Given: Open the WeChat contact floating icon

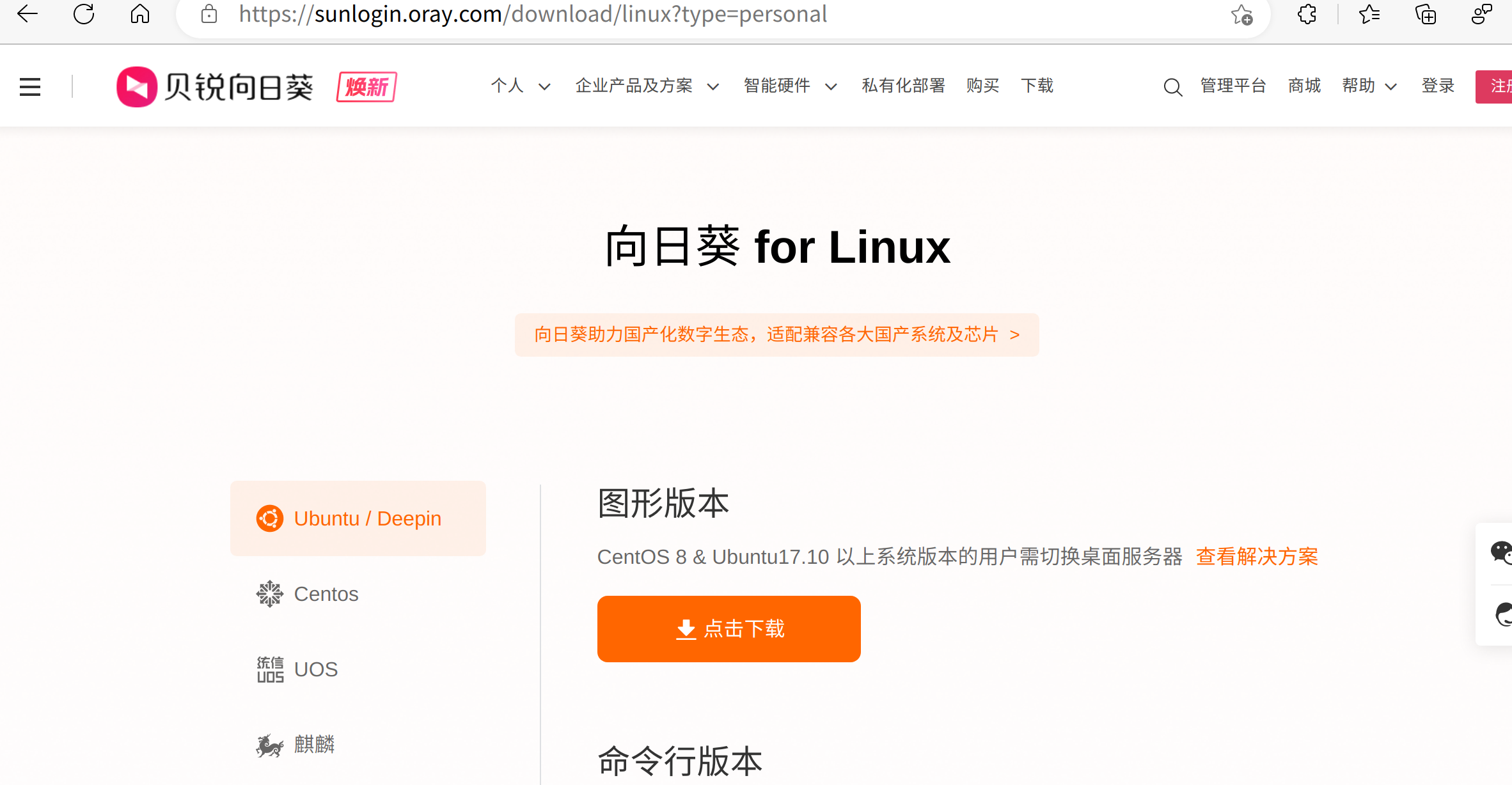Looking at the screenshot, I should tap(1500, 552).
